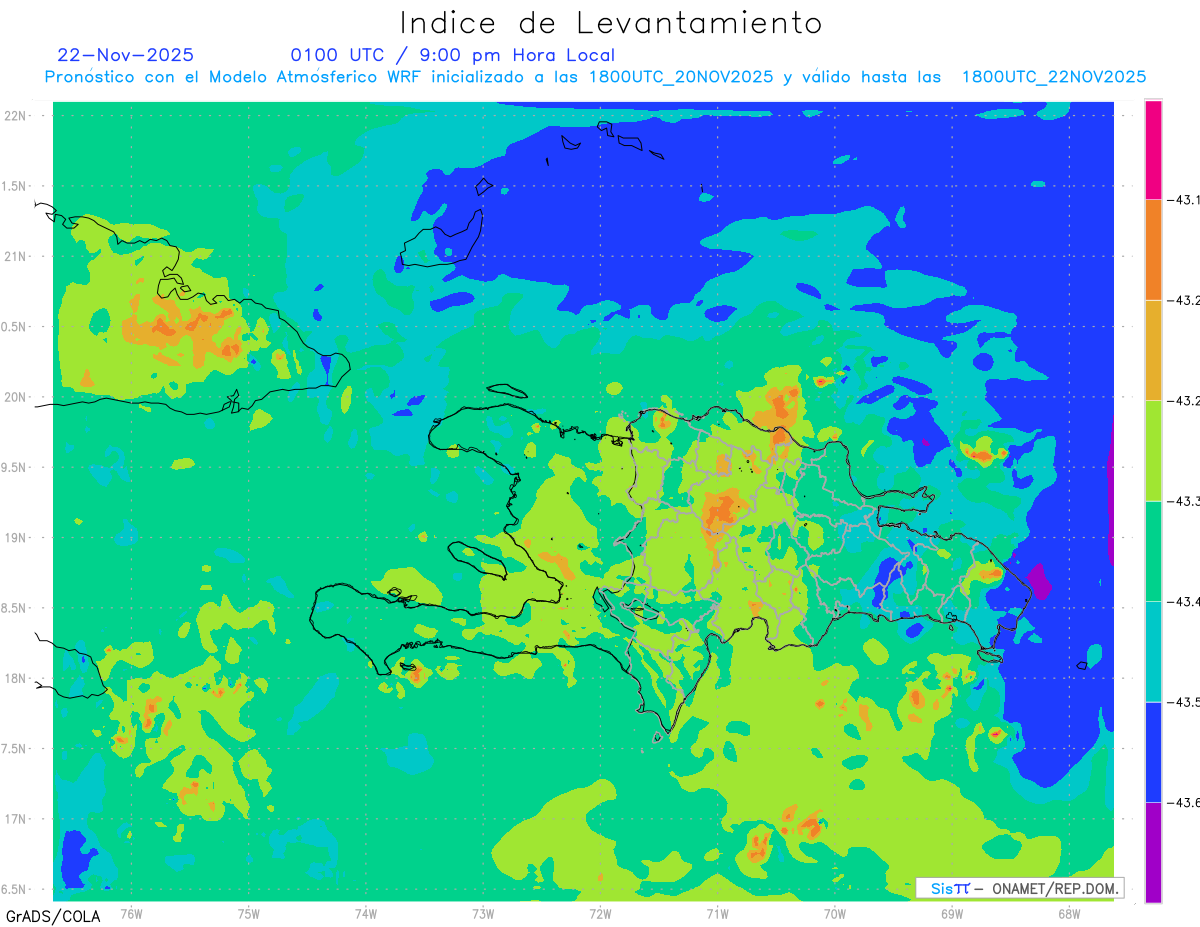Click the 75W longitude axis label
The width and height of the screenshot is (1200, 927).
click(x=249, y=913)
